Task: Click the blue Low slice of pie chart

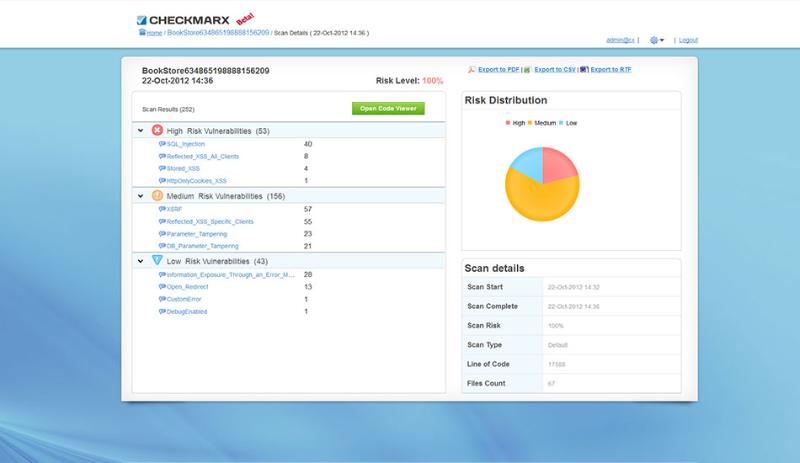Action: [x=528, y=163]
